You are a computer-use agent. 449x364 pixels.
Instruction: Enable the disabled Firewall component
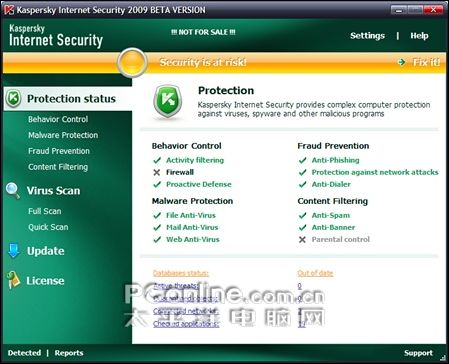pos(180,172)
